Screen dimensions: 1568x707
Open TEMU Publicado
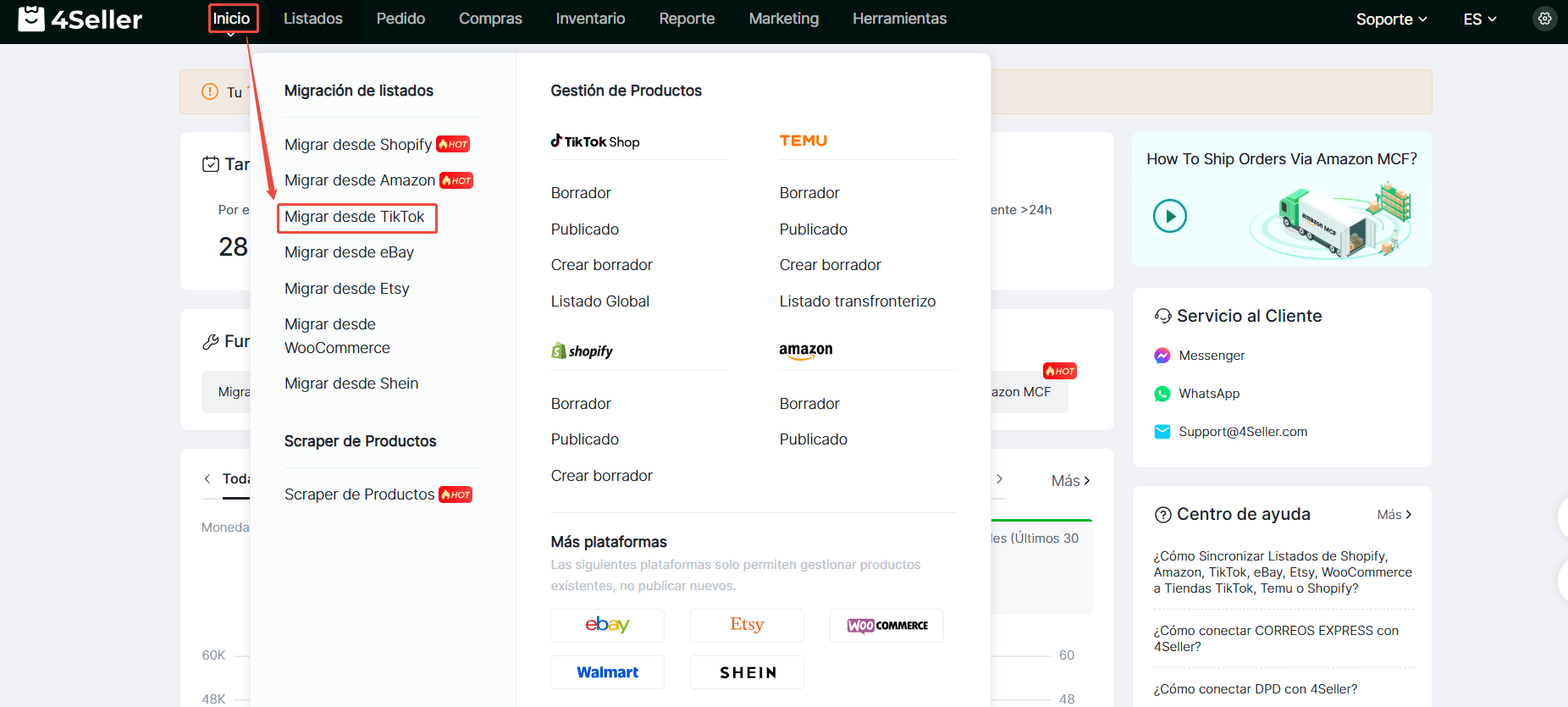(x=814, y=229)
